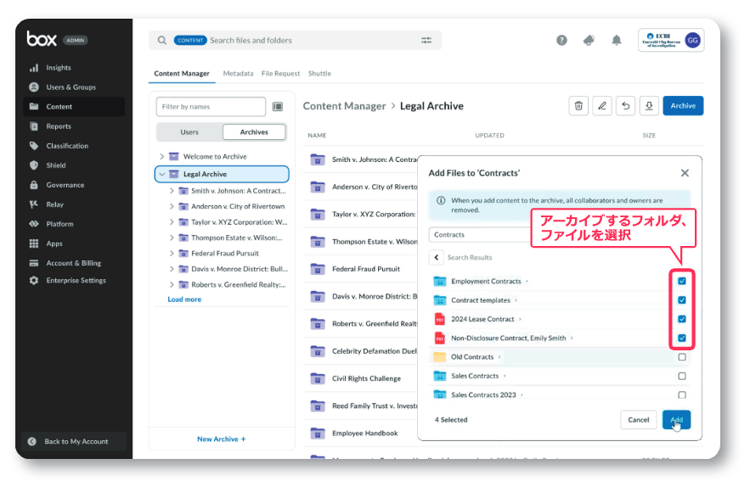Screen dimensions: 750x481
Task: Click the download icon beside Archive button
Action: [649, 106]
